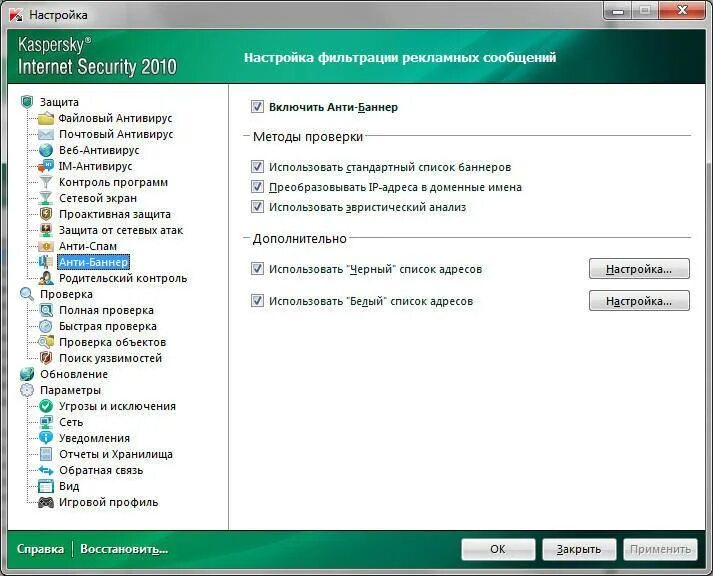Go to IM-Антивирус settings
The height and width of the screenshot is (576, 713).
[95, 166]
